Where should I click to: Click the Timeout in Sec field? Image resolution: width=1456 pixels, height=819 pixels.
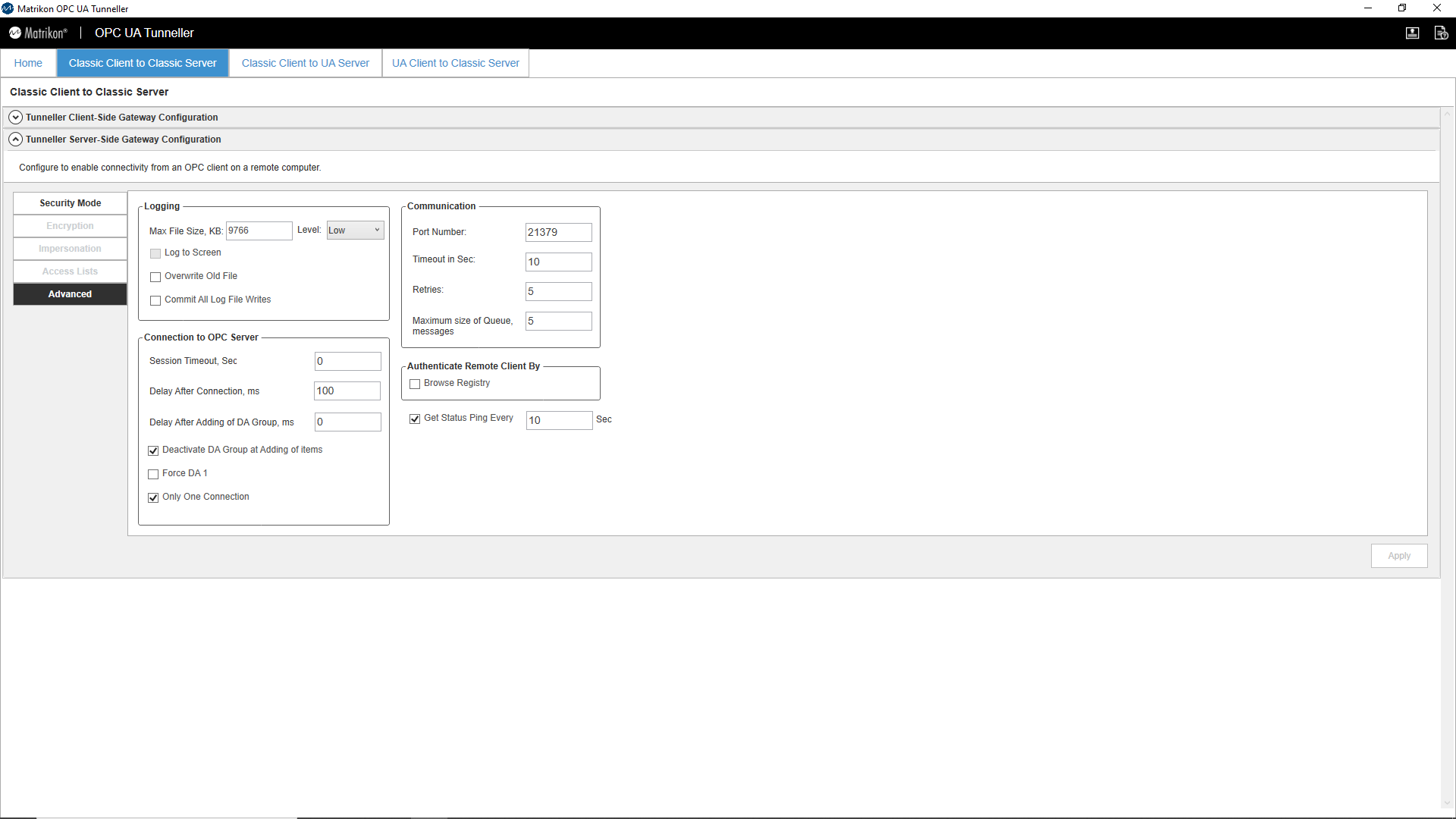click(x=558, y=262)
